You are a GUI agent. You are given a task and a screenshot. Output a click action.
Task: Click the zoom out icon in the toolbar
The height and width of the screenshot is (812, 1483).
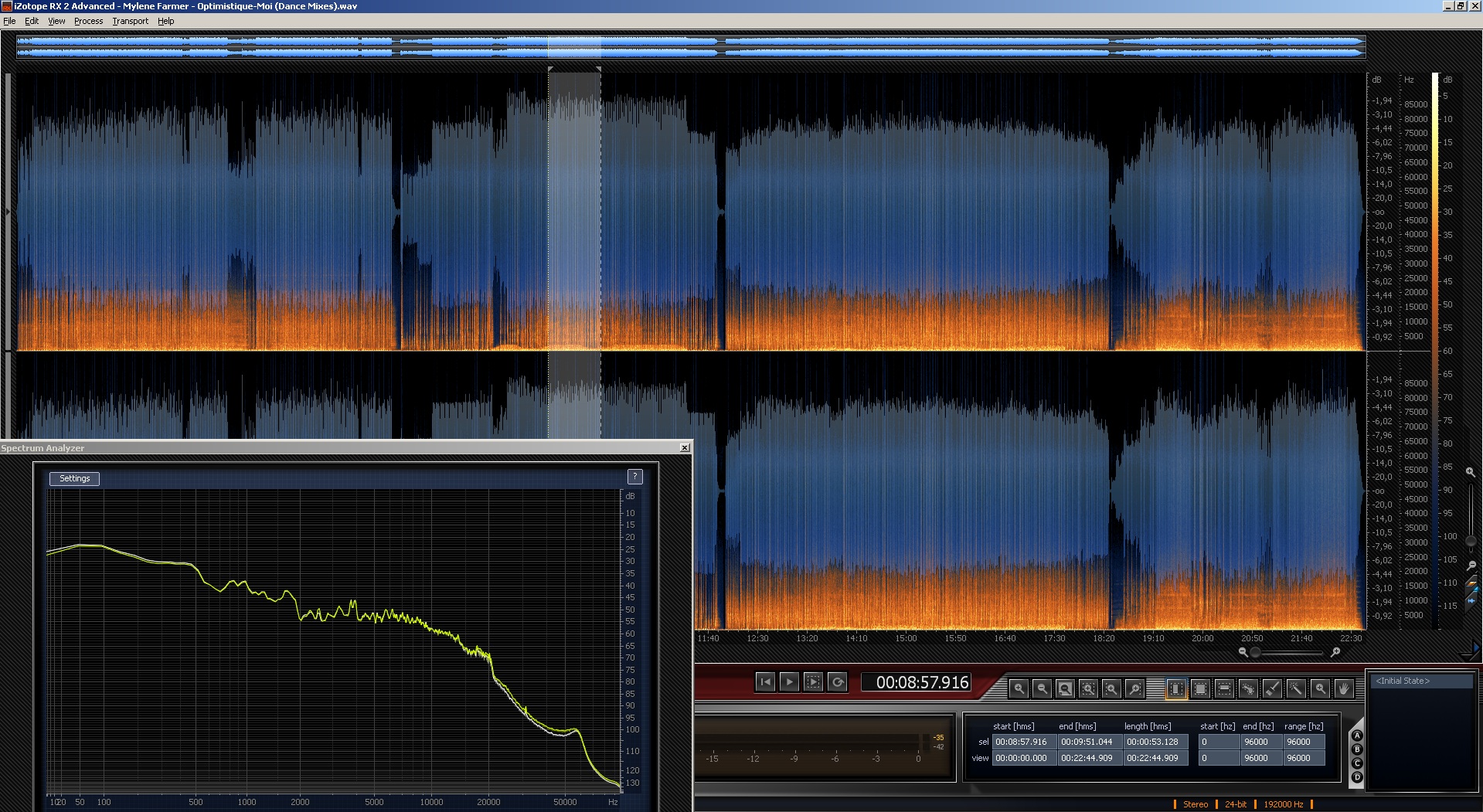tap(1042, 688)
